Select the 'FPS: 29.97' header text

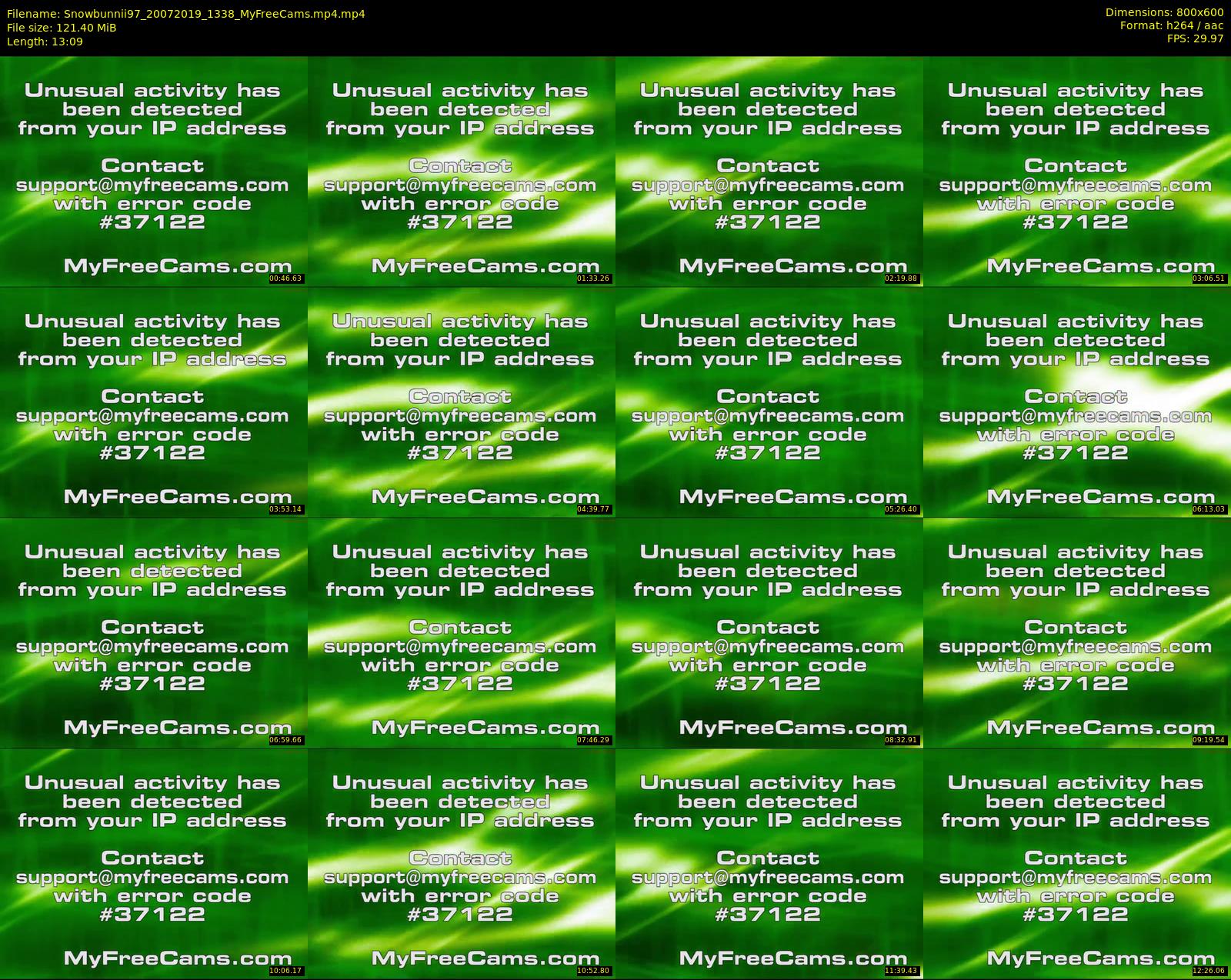coord(1195,38)
